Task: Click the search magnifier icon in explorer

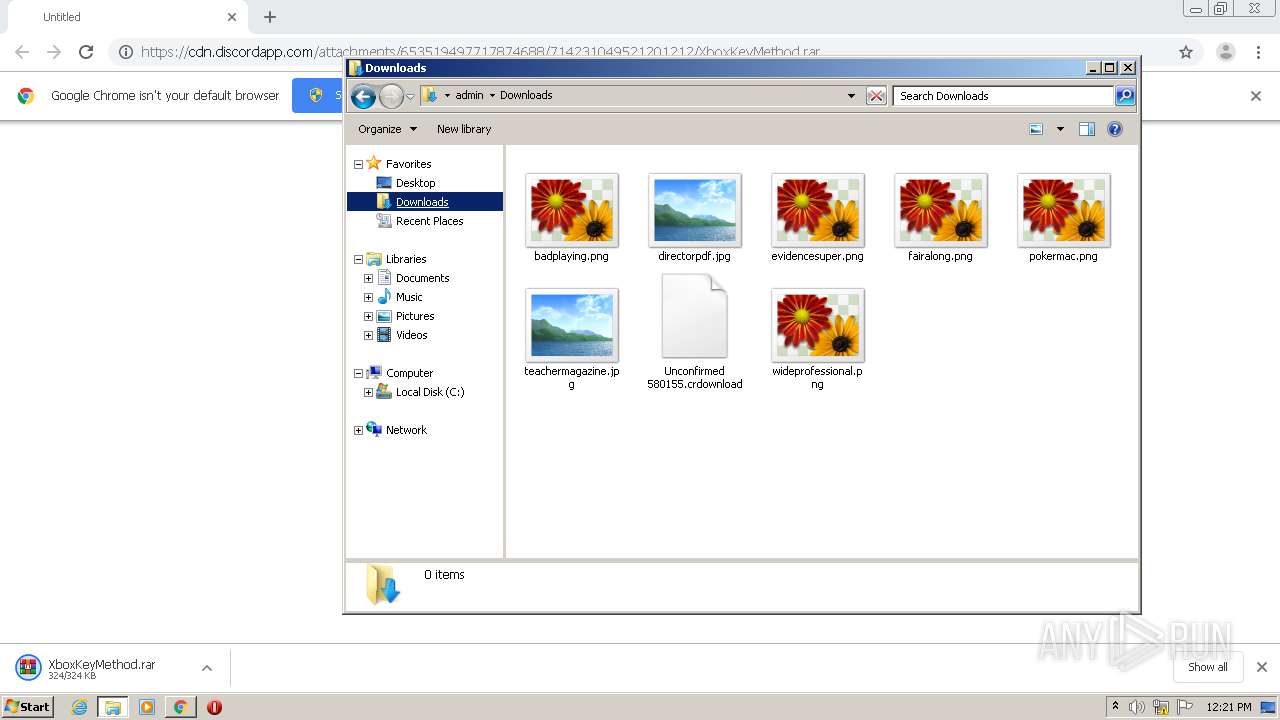Action: pos(1125,96)
